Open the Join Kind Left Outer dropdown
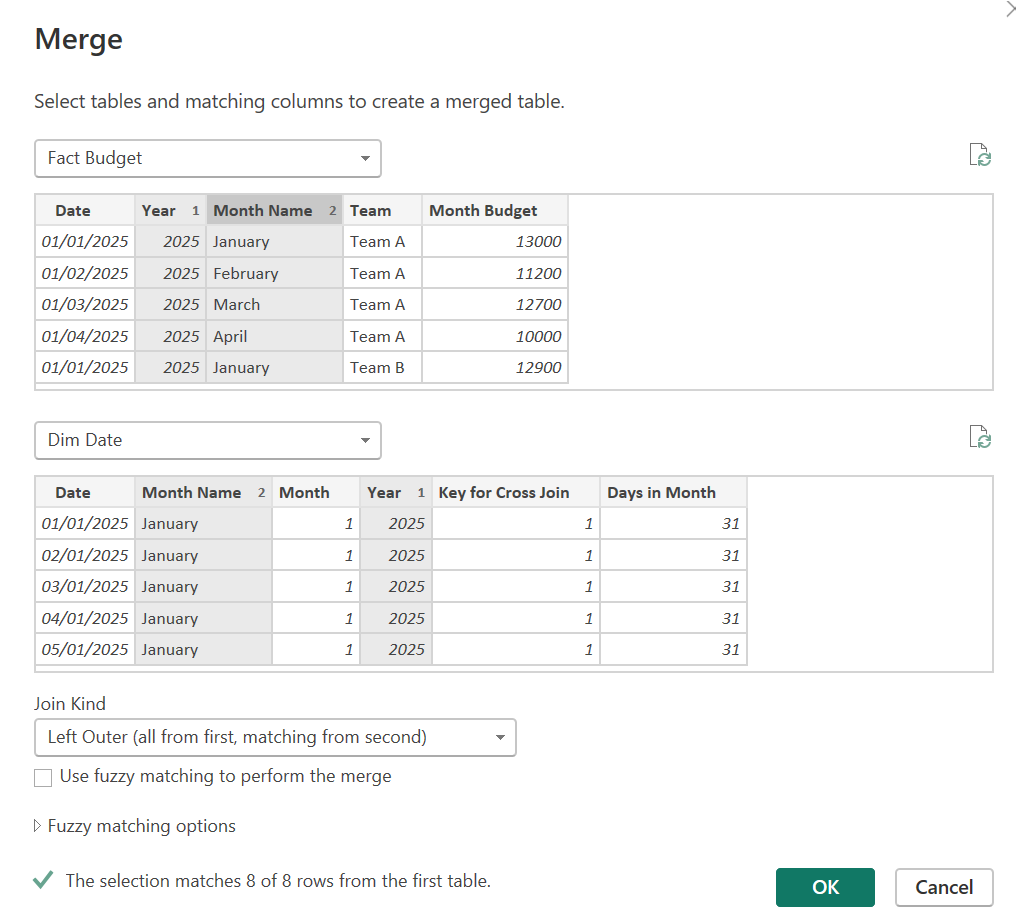The height and width of the screenshot is (922, 1016). (275, 737)
